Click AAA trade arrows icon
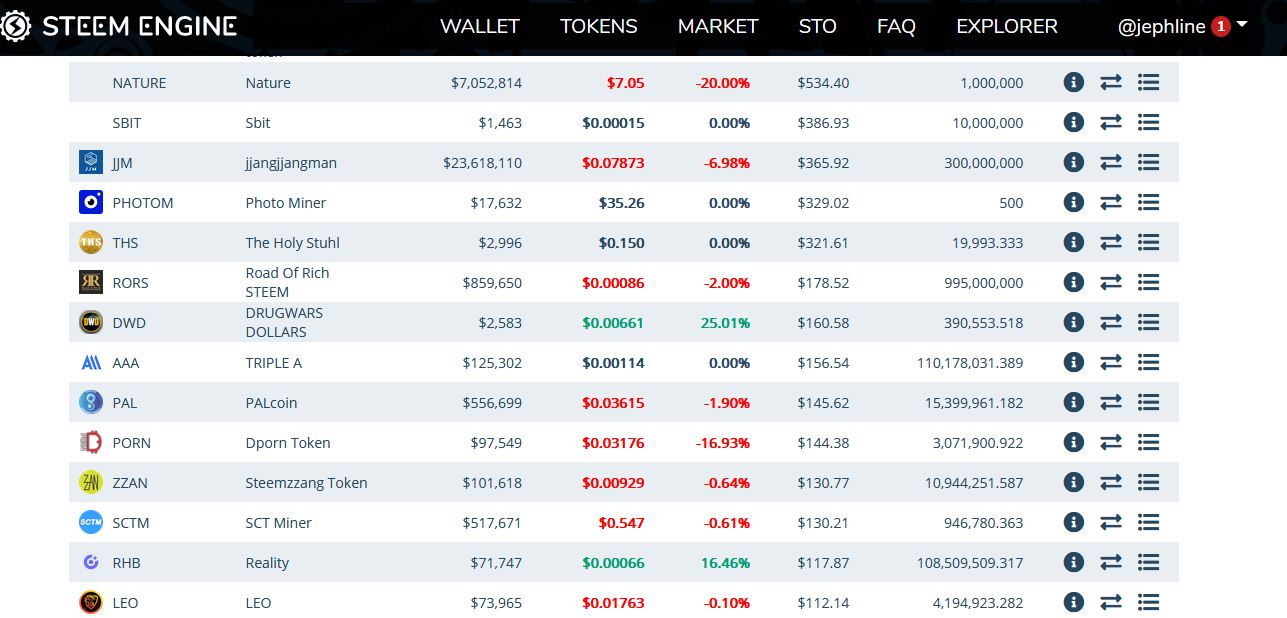This screenshot has width=1287, height=618. (1111, 362)
